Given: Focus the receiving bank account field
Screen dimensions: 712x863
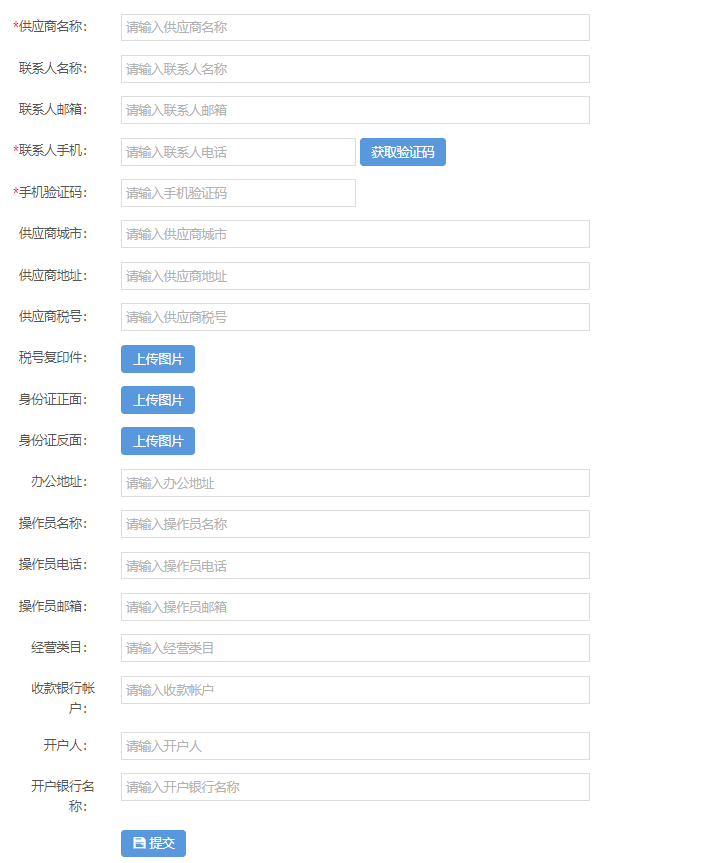Looking at the screenshot, I should (355, 690).
